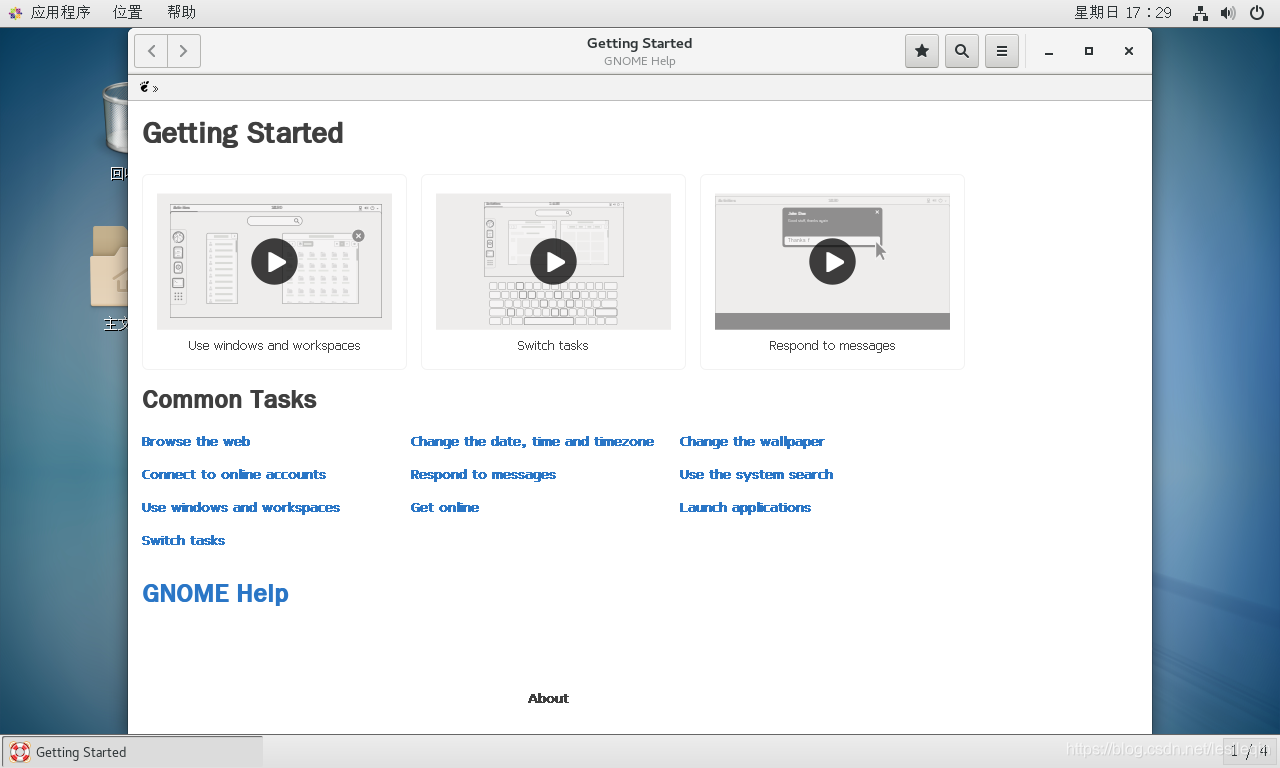The image size is (1280, 768).
Task: Go back with the left arrow button
Action: 151,51
